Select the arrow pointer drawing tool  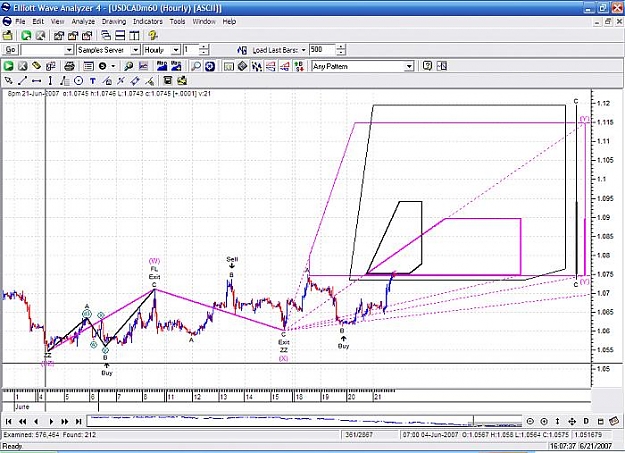[x=8, y=81]
